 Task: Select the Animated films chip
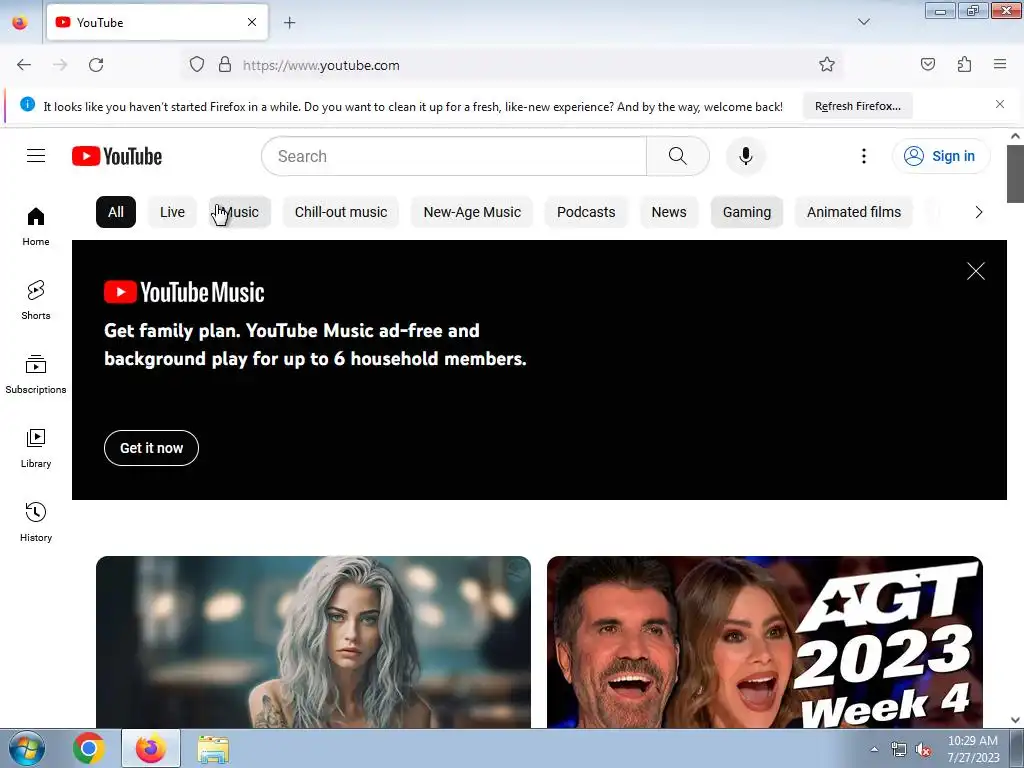(854, 212)
